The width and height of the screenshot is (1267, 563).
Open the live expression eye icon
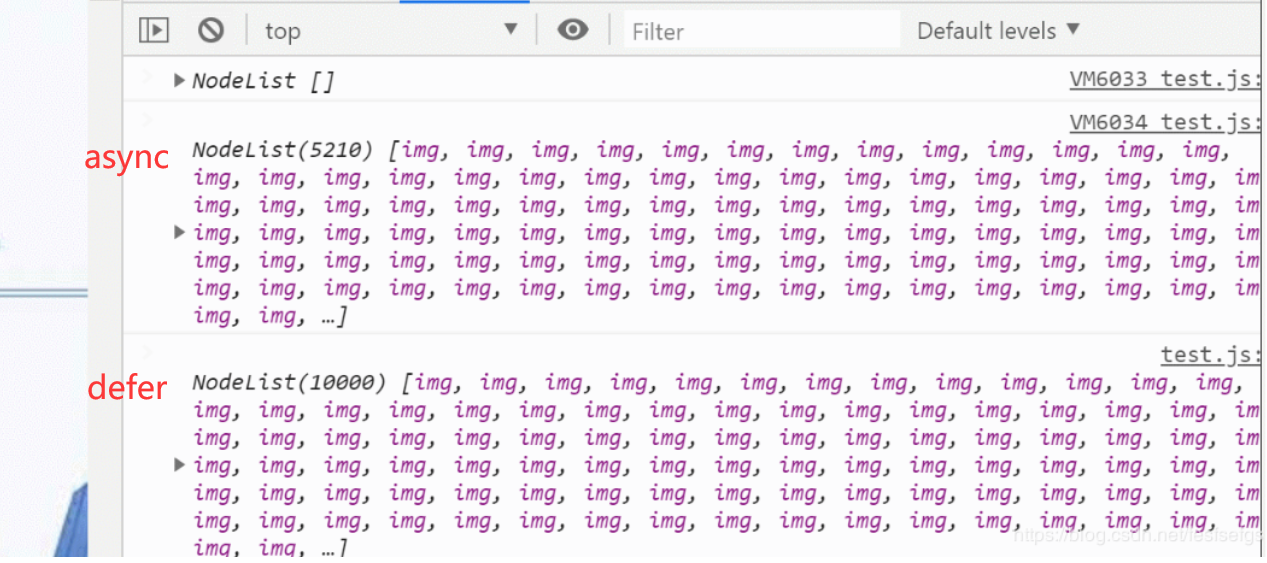[573, 30]
